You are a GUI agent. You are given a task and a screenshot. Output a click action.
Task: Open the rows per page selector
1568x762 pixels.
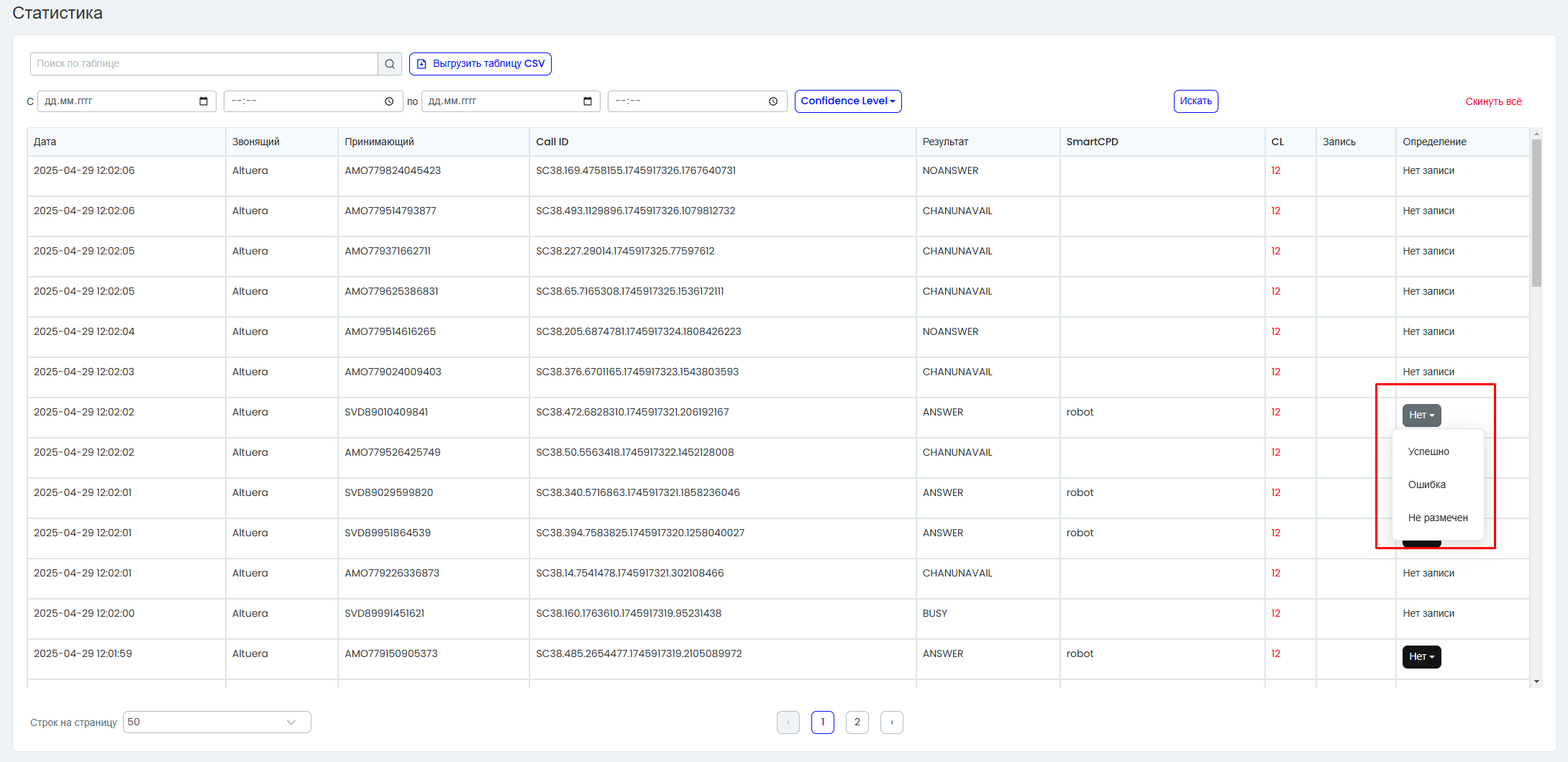click(x=217, y=722)
